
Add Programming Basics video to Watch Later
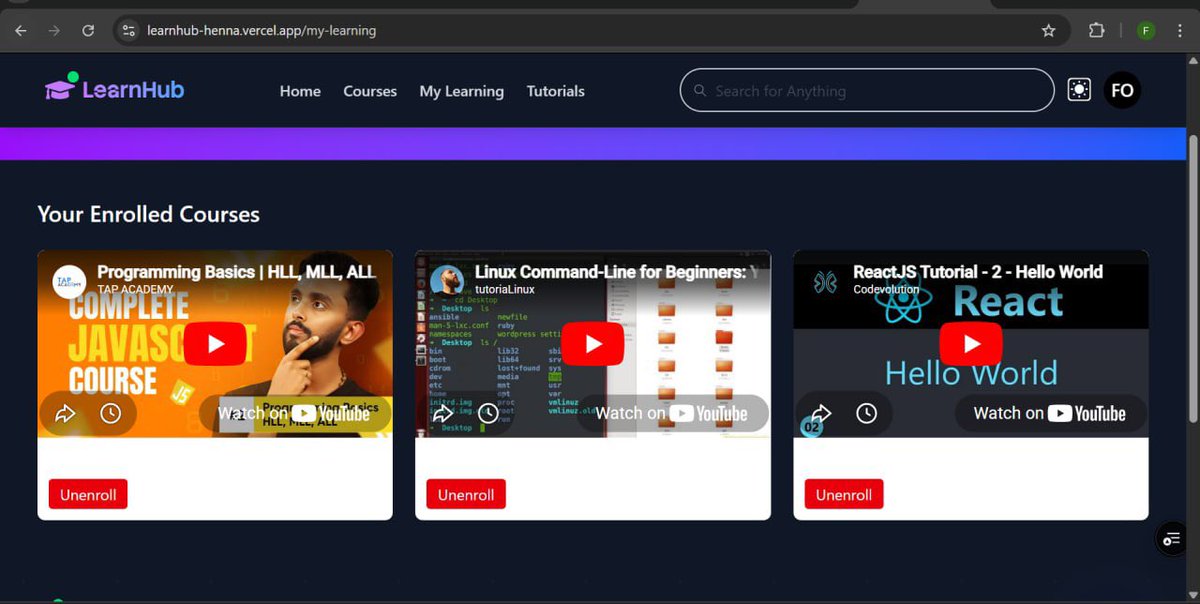110,413
